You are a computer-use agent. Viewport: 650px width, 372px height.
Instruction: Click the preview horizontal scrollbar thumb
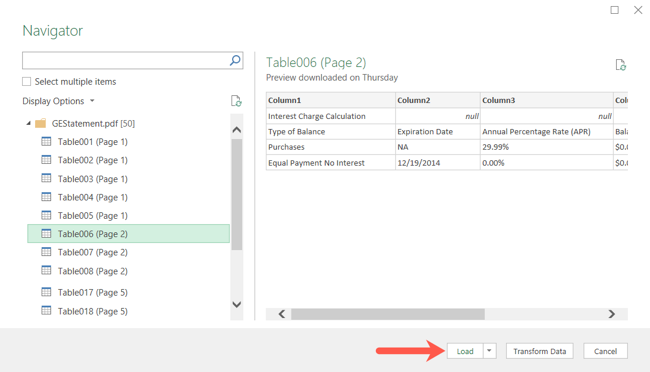point(388,314)
